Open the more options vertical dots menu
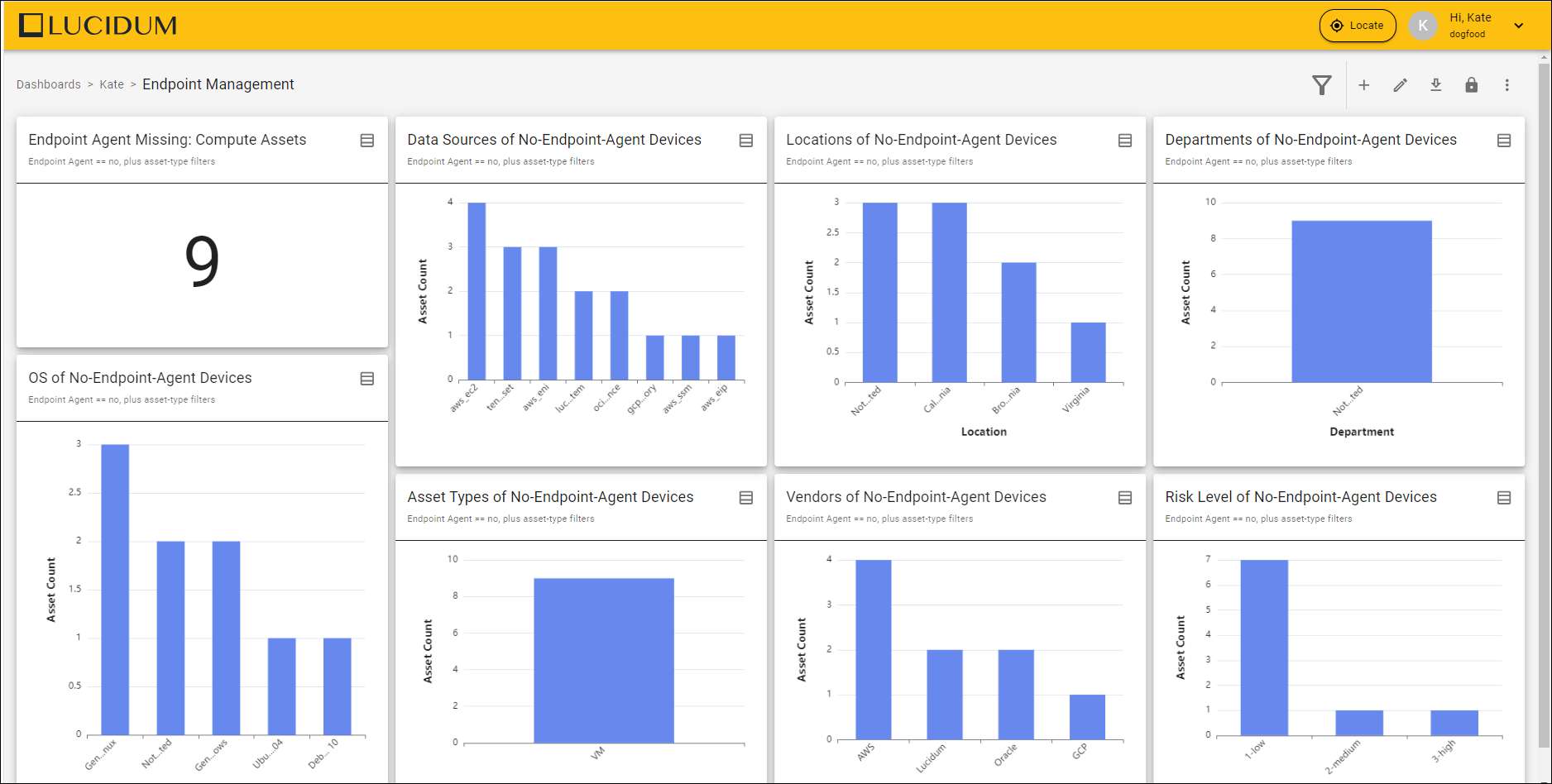This screenshot has width=1552, height=784. coord(1507,85)
